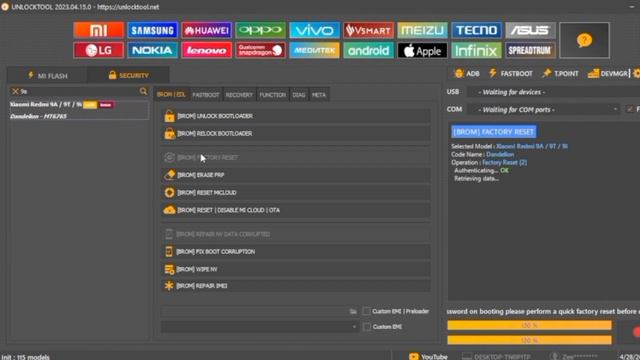Open the FASTBOOT toolbar button
Image resolution: width=640 pixels, height=360 pixels.
pyautogui.click(x=510, y=73)
